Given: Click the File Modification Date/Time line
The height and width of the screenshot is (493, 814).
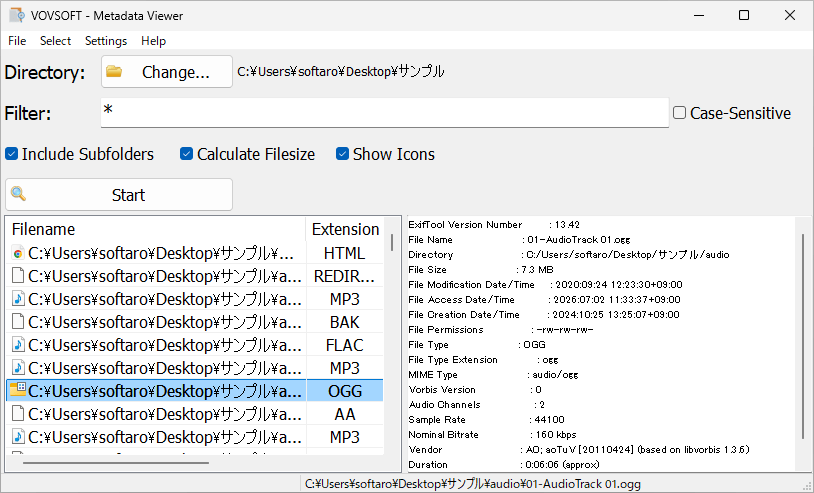Looking at the screenshot, I should (545, 285).
